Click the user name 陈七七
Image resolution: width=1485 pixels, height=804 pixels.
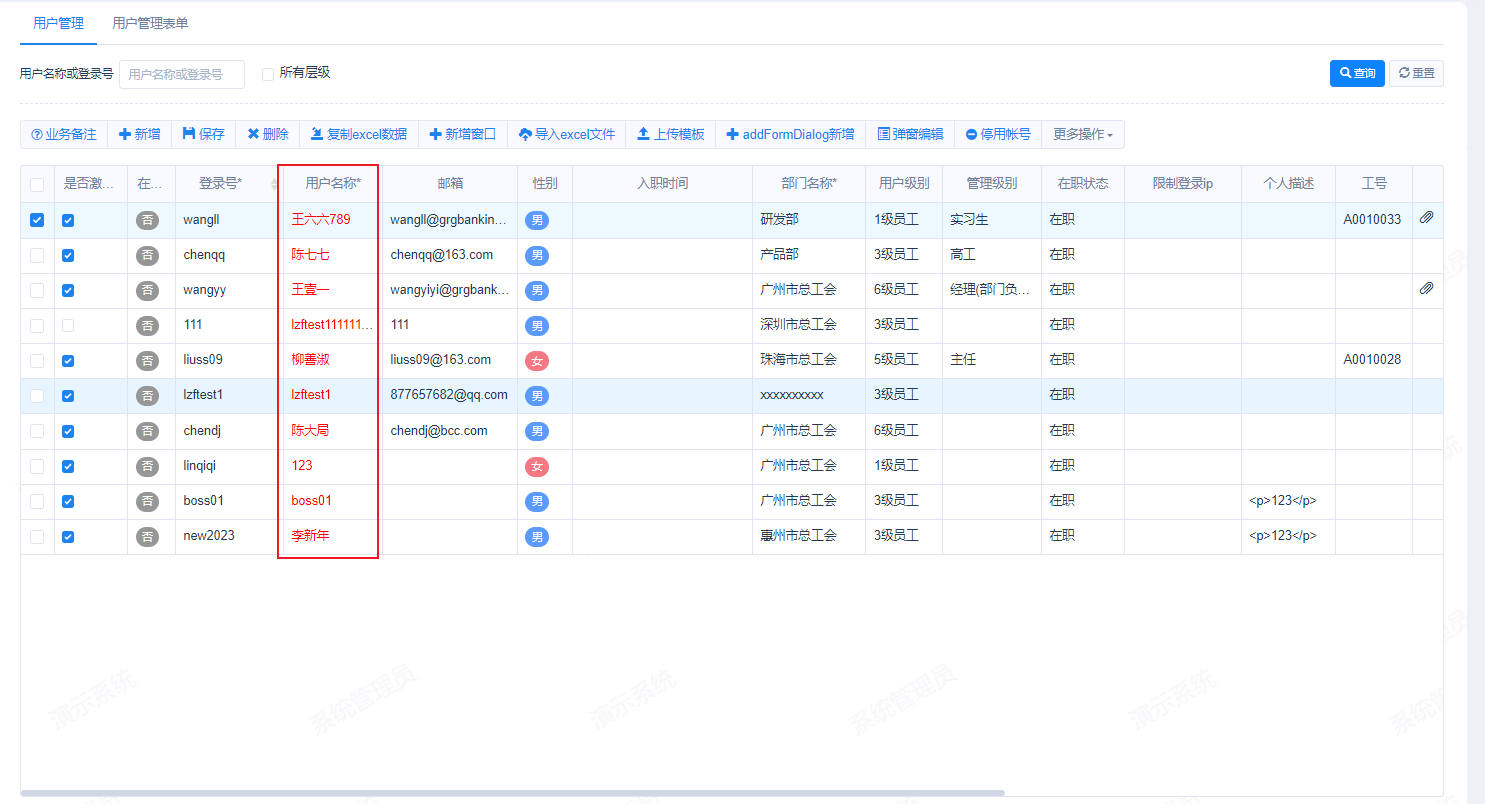(310, 255)
